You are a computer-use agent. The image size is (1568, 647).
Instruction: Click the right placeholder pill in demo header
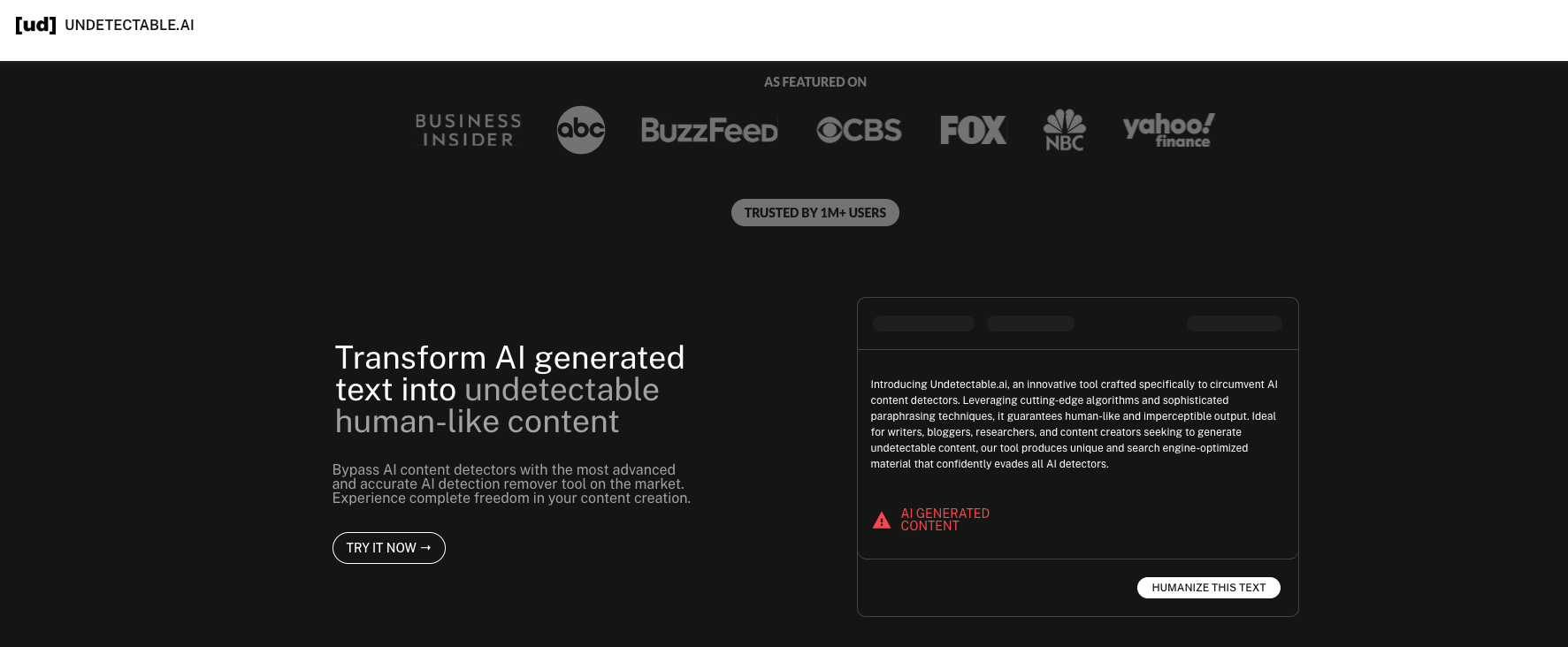[x=1234, y=323]
